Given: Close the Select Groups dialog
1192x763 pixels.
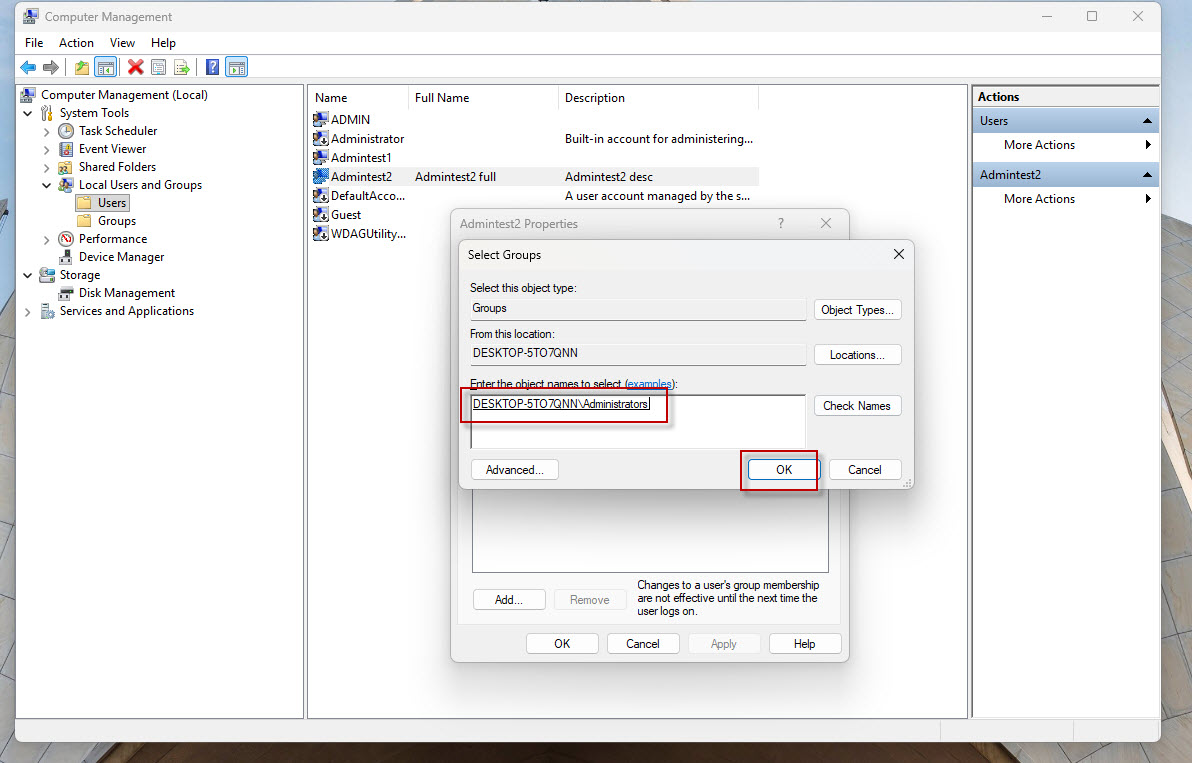Looking at the screenshot, I should [899, 254].
